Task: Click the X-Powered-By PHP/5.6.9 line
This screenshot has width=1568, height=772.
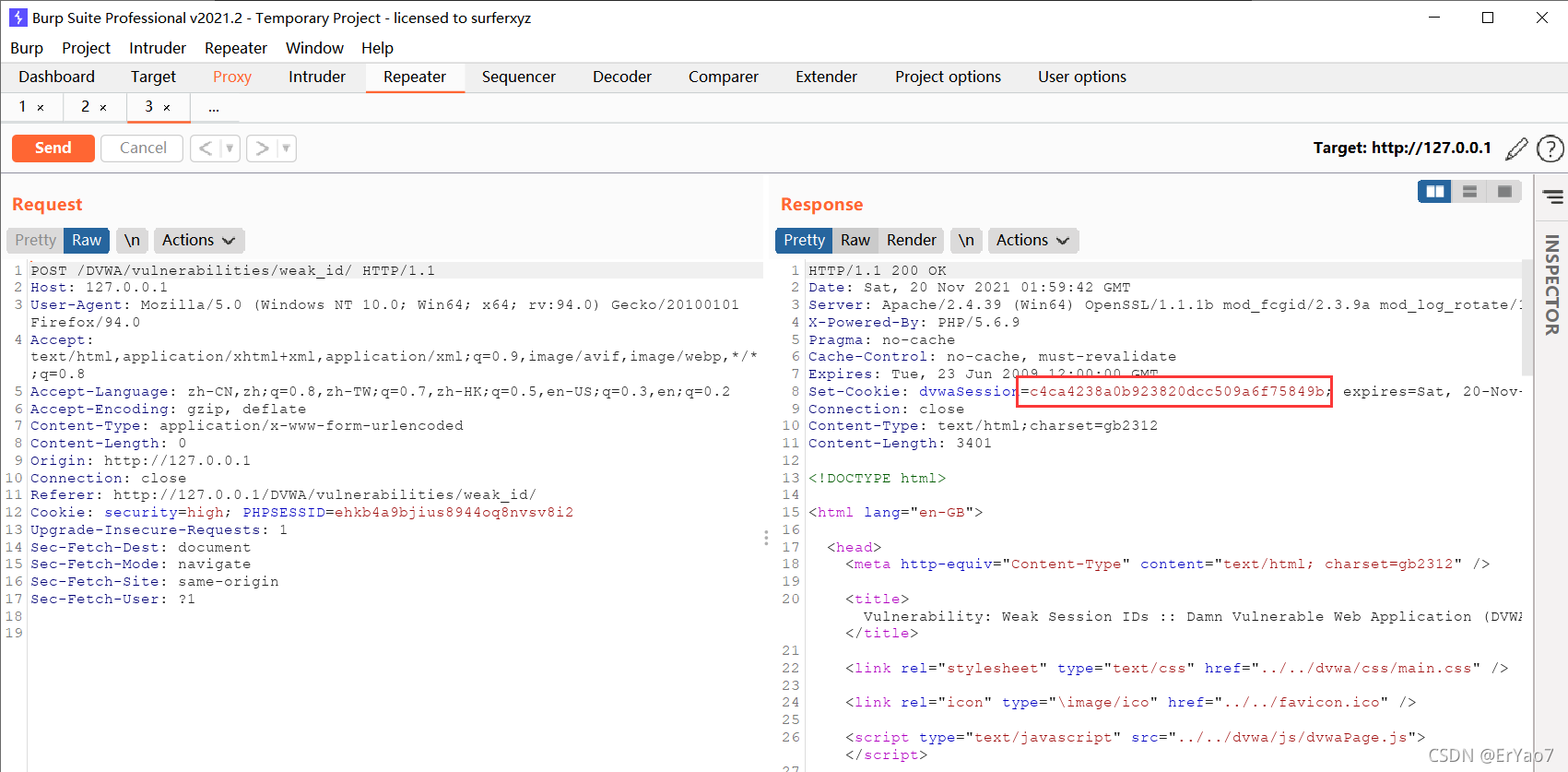Action: point(914,322)
